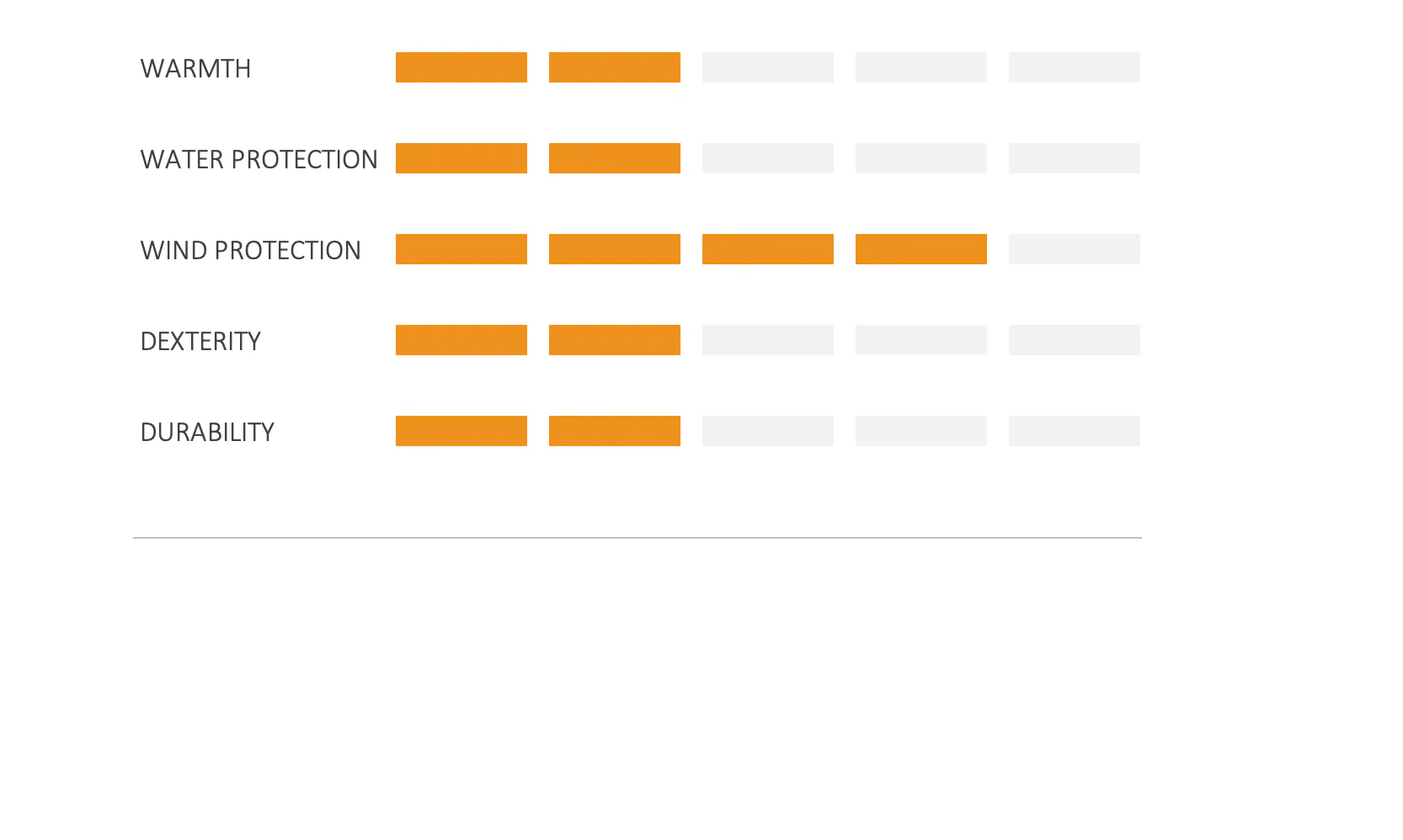Select second orange Durability rating bar
Viewport: 1403px width, 840px height.
[x=615, y=431]
